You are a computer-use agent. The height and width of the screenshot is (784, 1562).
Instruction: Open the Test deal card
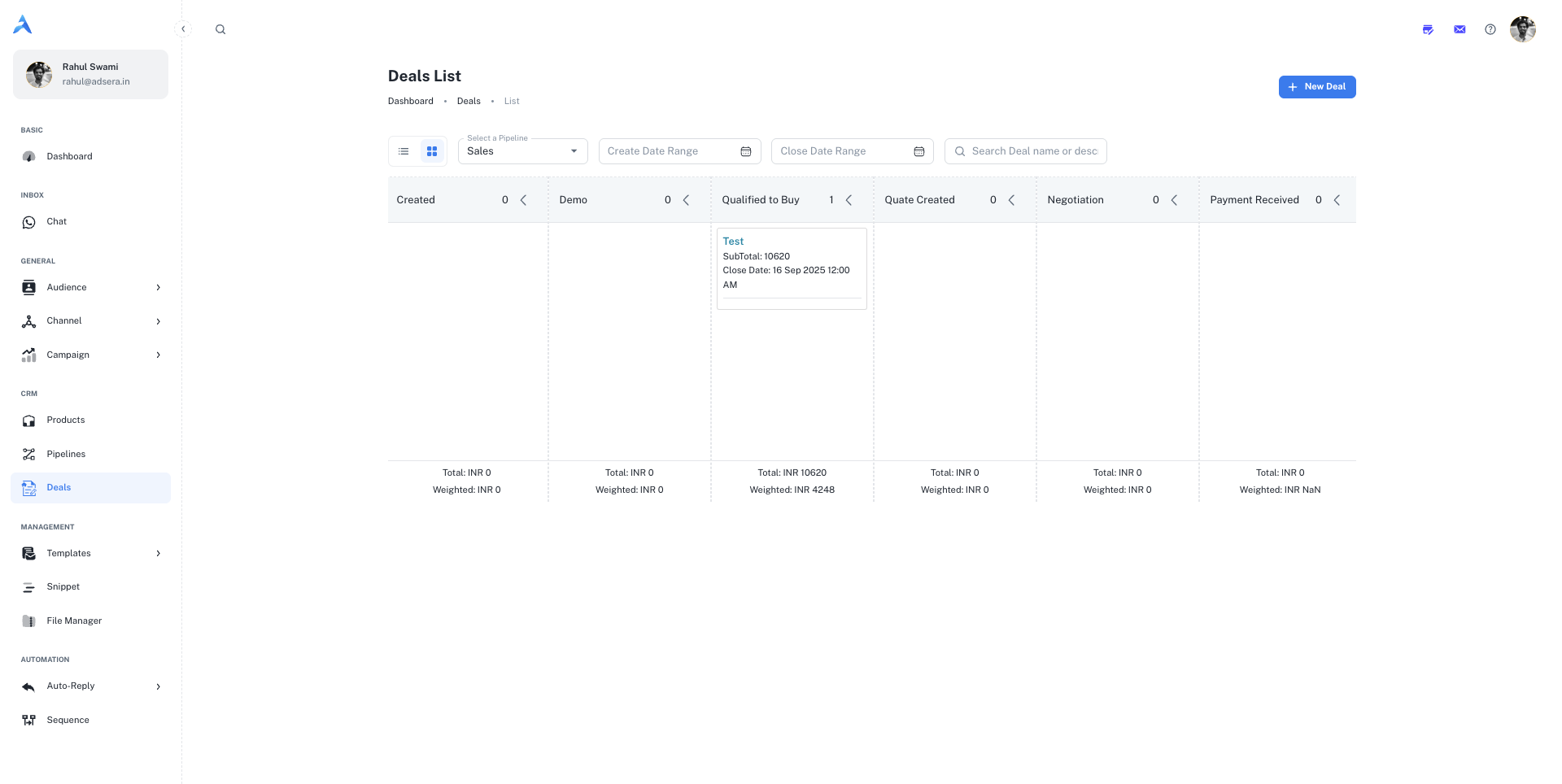coord(733,242)
